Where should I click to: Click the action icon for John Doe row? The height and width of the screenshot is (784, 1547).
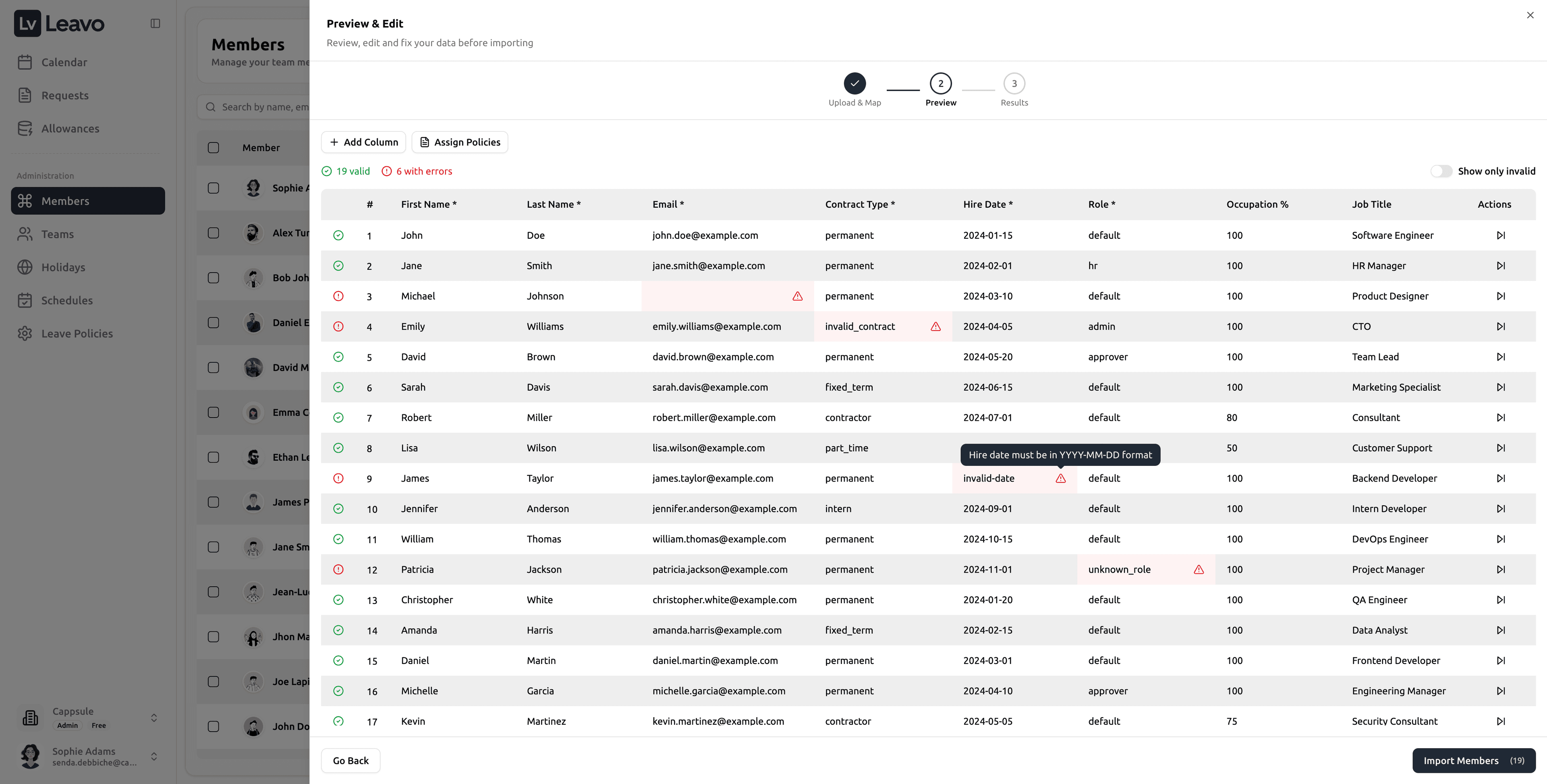coord(1500,235)
